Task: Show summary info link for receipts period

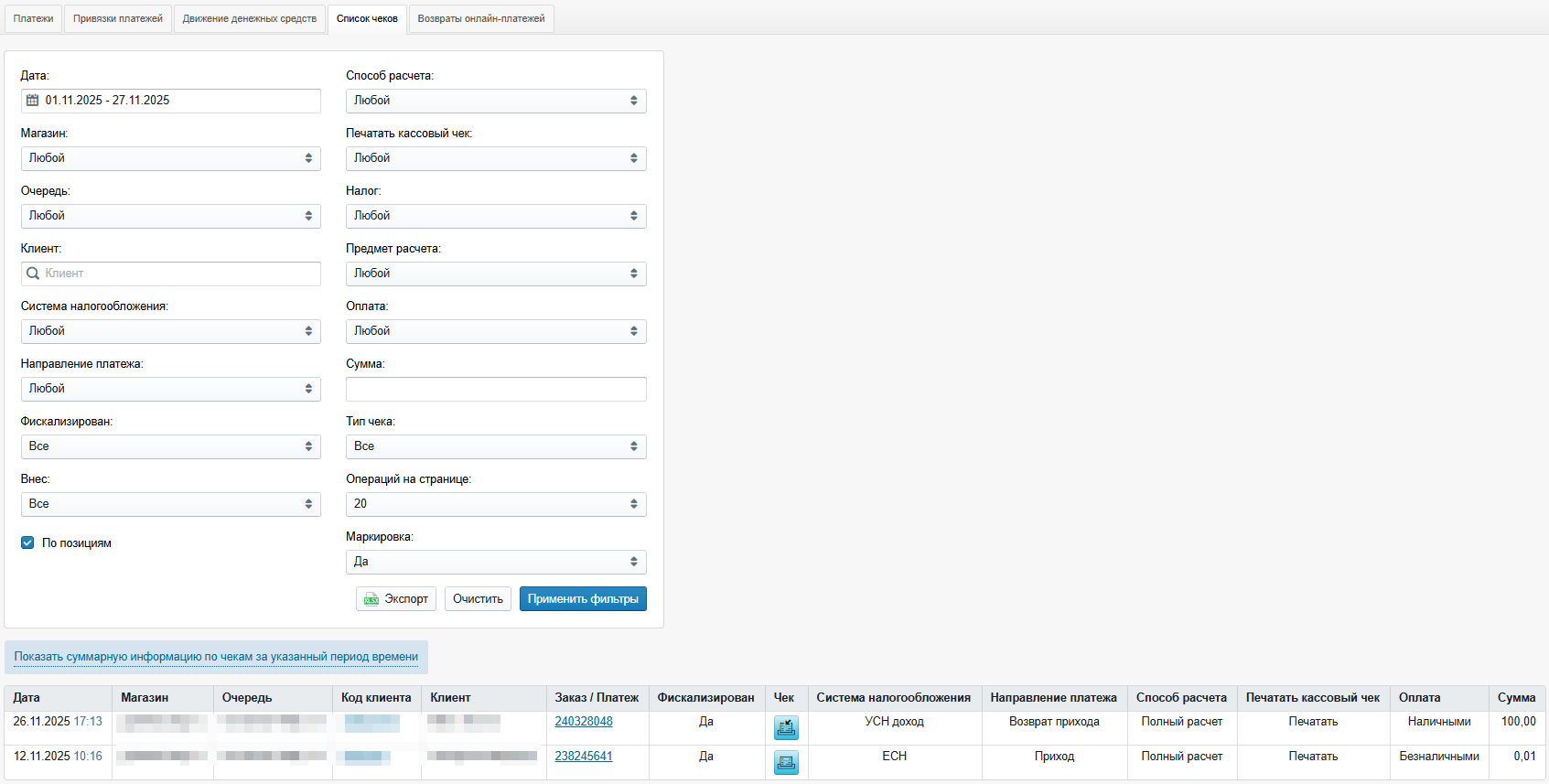Action: pyautogui.click(x=216, y=657)
